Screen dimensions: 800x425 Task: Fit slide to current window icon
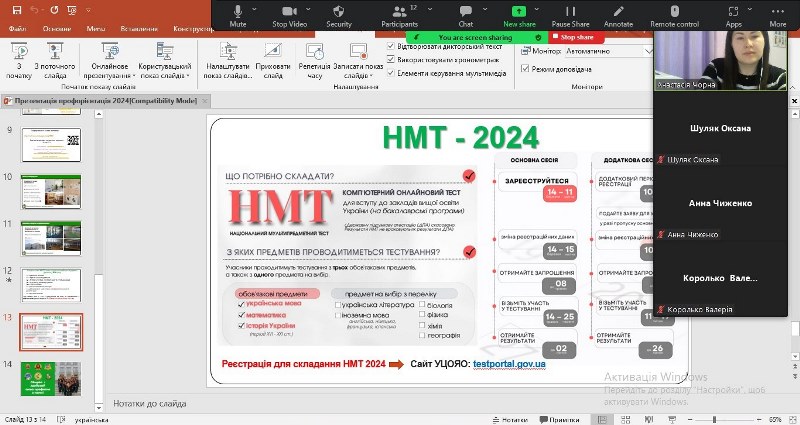pos(794,419)
